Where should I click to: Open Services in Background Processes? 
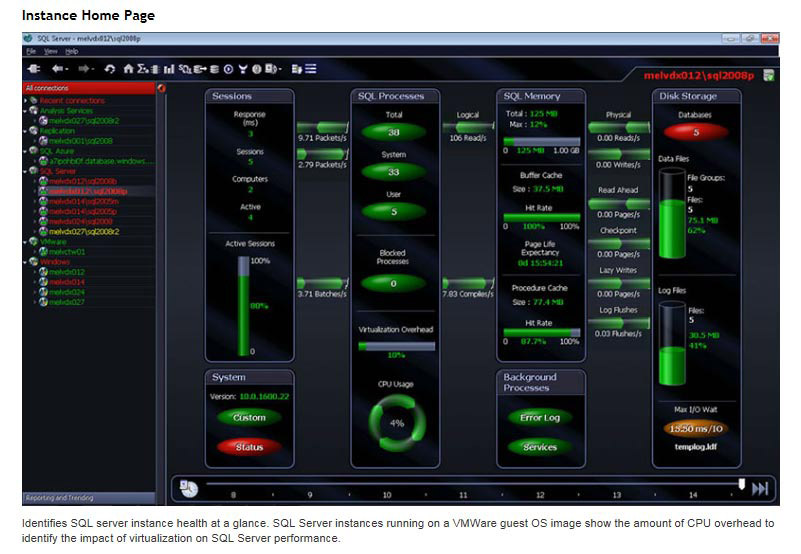[540, 447]
